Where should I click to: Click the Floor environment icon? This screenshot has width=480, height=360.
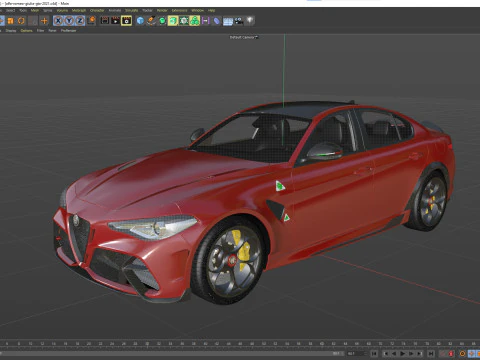[228, 21]
